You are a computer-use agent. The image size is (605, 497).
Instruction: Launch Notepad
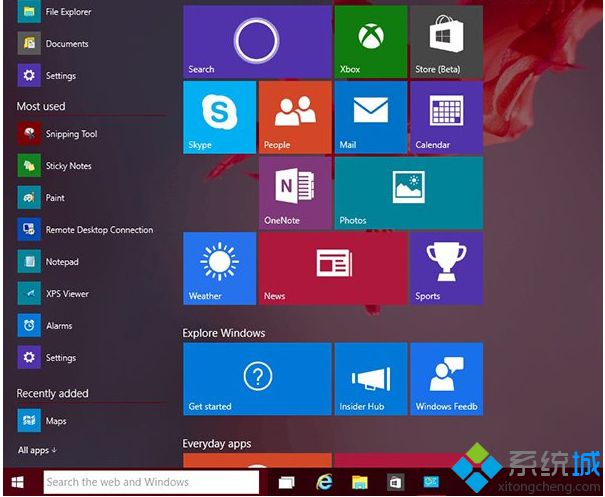pyautogui.click(x=48, y=262)
